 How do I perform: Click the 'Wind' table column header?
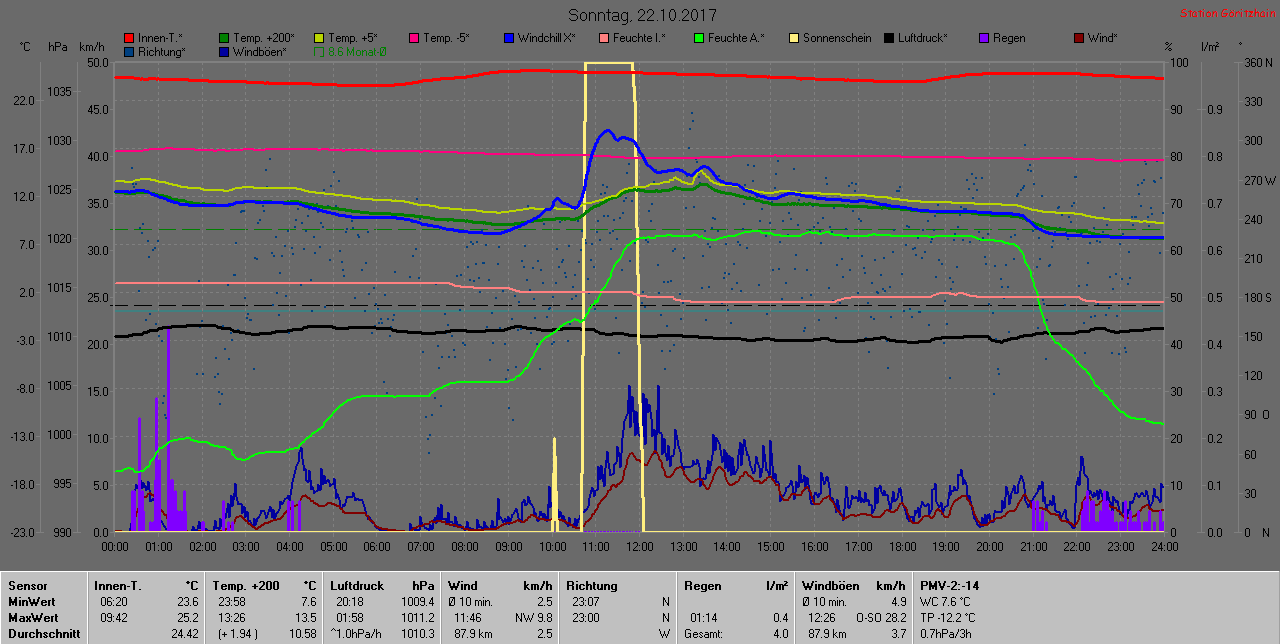point(463,585)
